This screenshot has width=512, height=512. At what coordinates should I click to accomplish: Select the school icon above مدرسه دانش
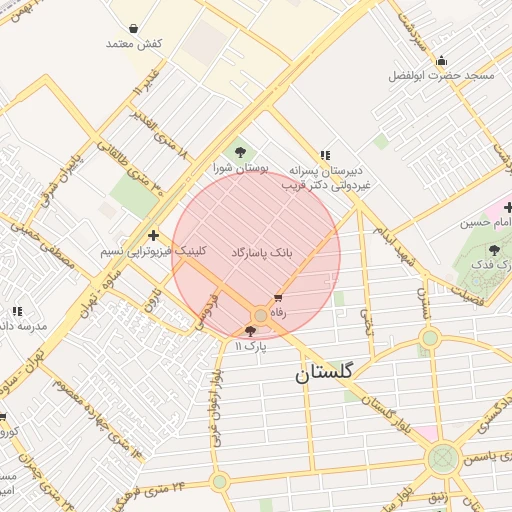click(x=17, y=311)
